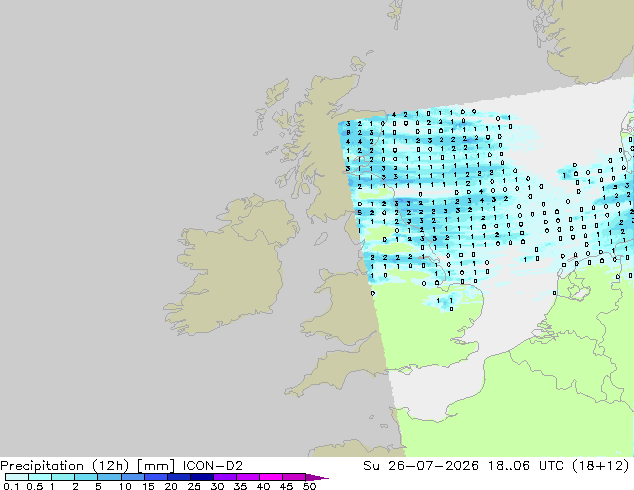Click the '0.1' legend scale label

pos(11,486)
